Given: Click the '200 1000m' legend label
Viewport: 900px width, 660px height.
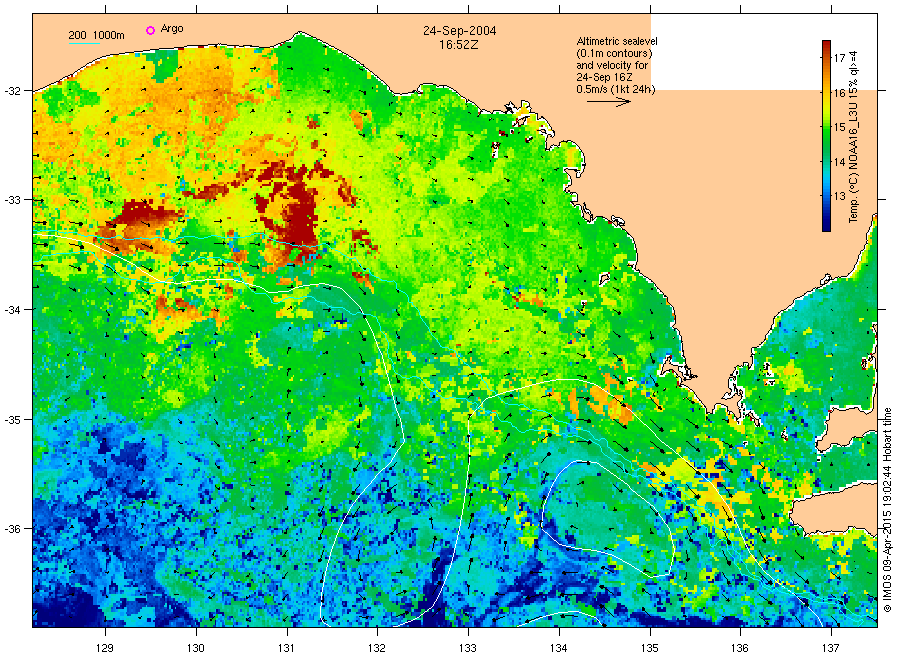Looking at the screenshot, I should coord(96,35).
